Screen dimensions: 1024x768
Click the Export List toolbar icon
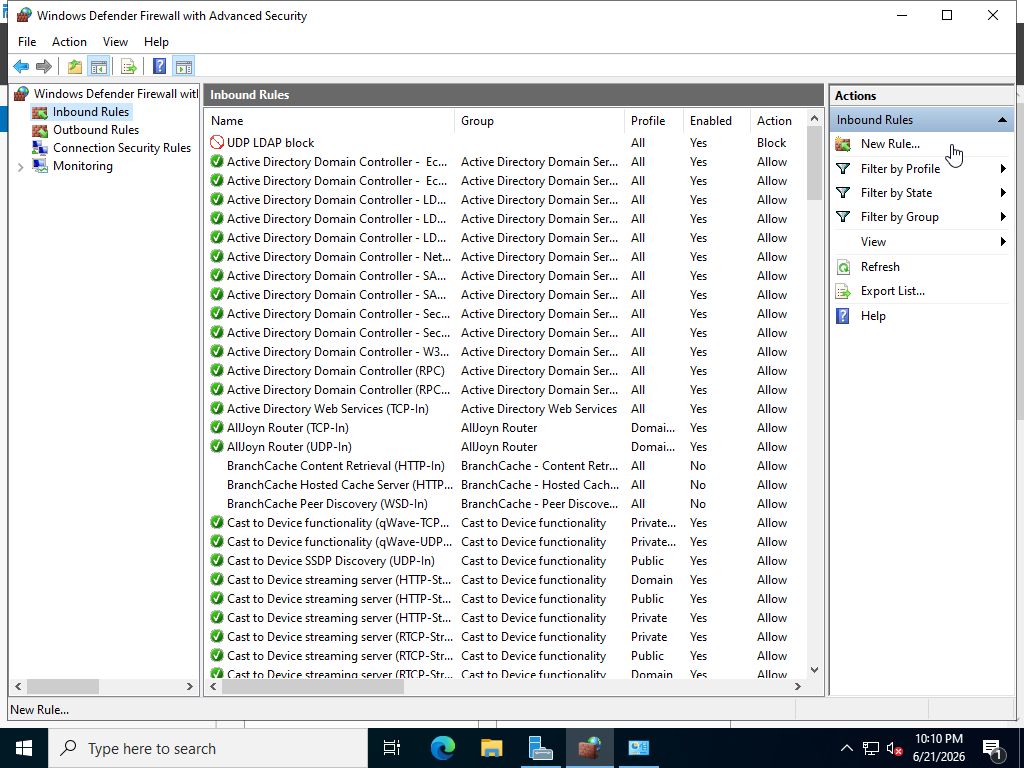coord(129,66)
